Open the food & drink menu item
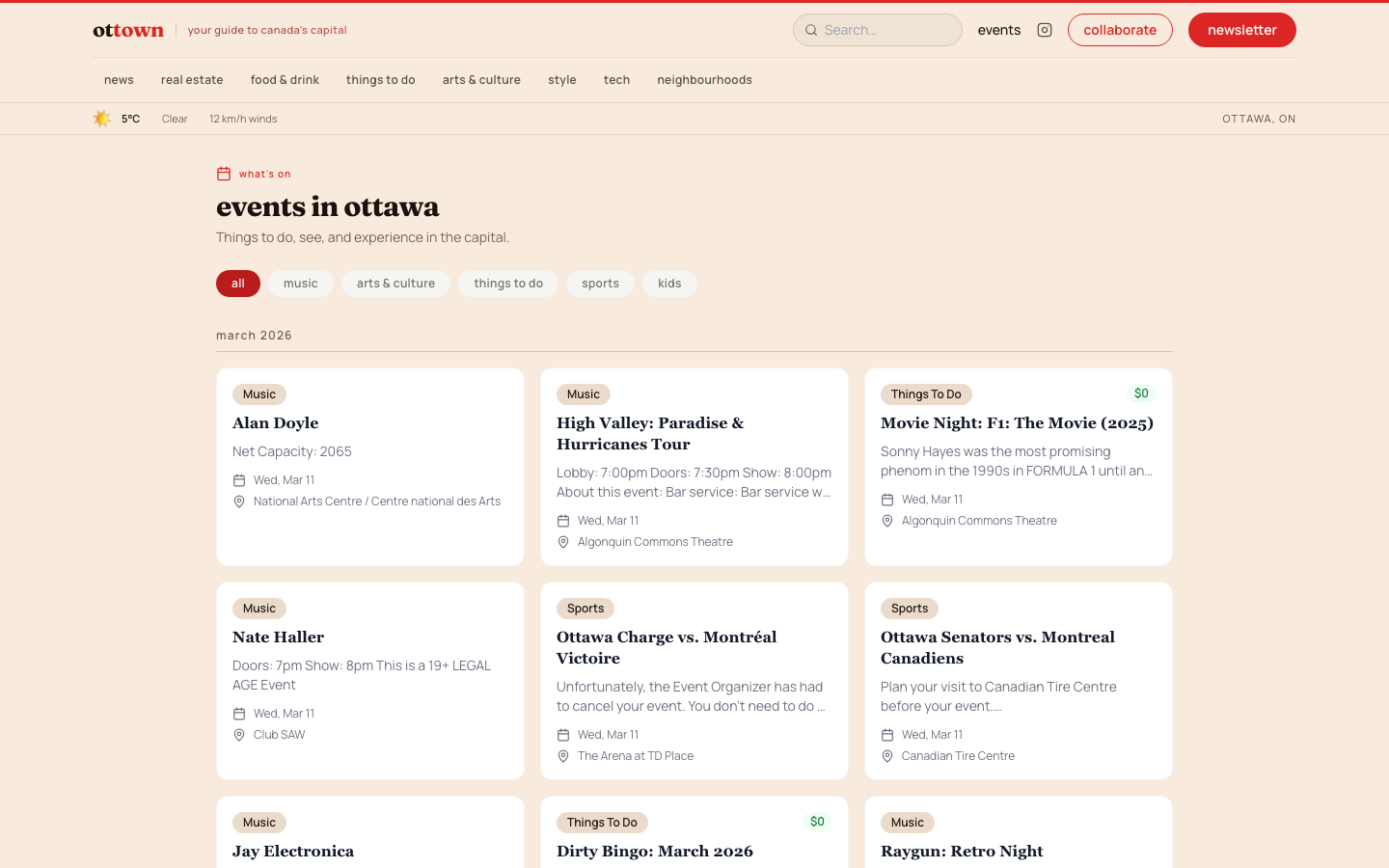Viewport: 1389px width, 868px height. coord(285,79)
